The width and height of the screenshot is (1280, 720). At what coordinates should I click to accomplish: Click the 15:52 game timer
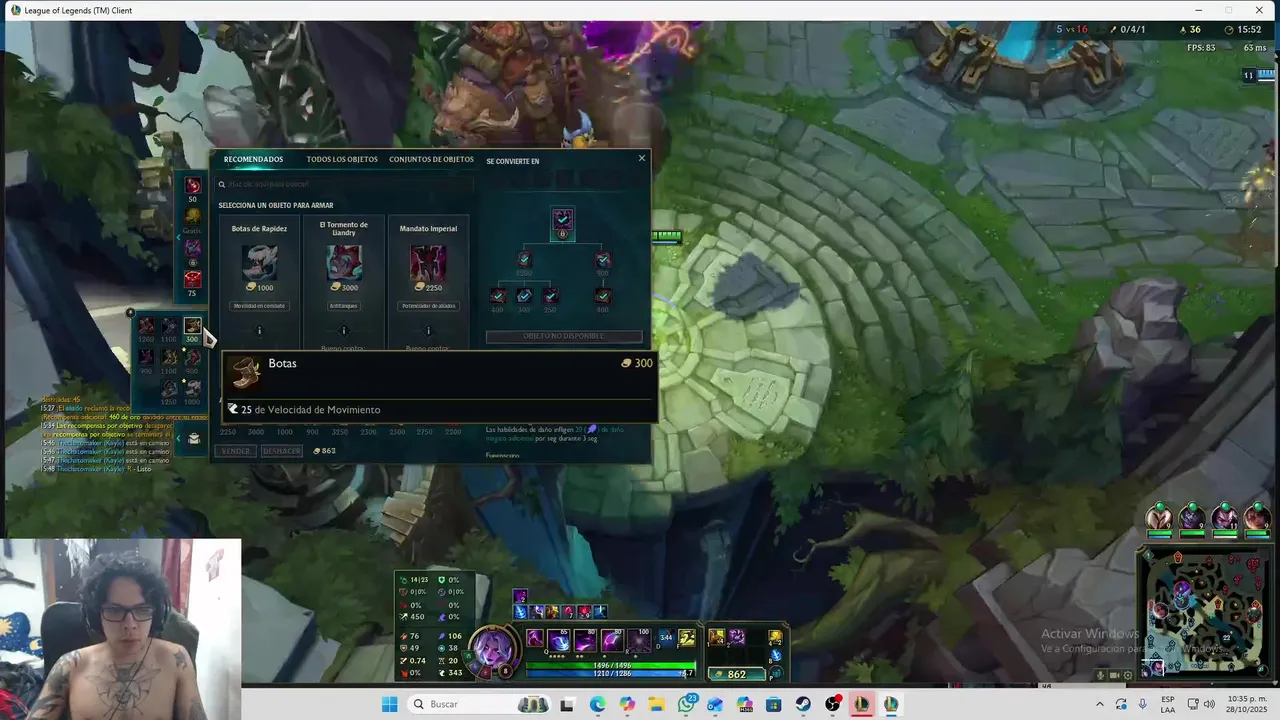pyautogui.click(x=1250, y=30)
